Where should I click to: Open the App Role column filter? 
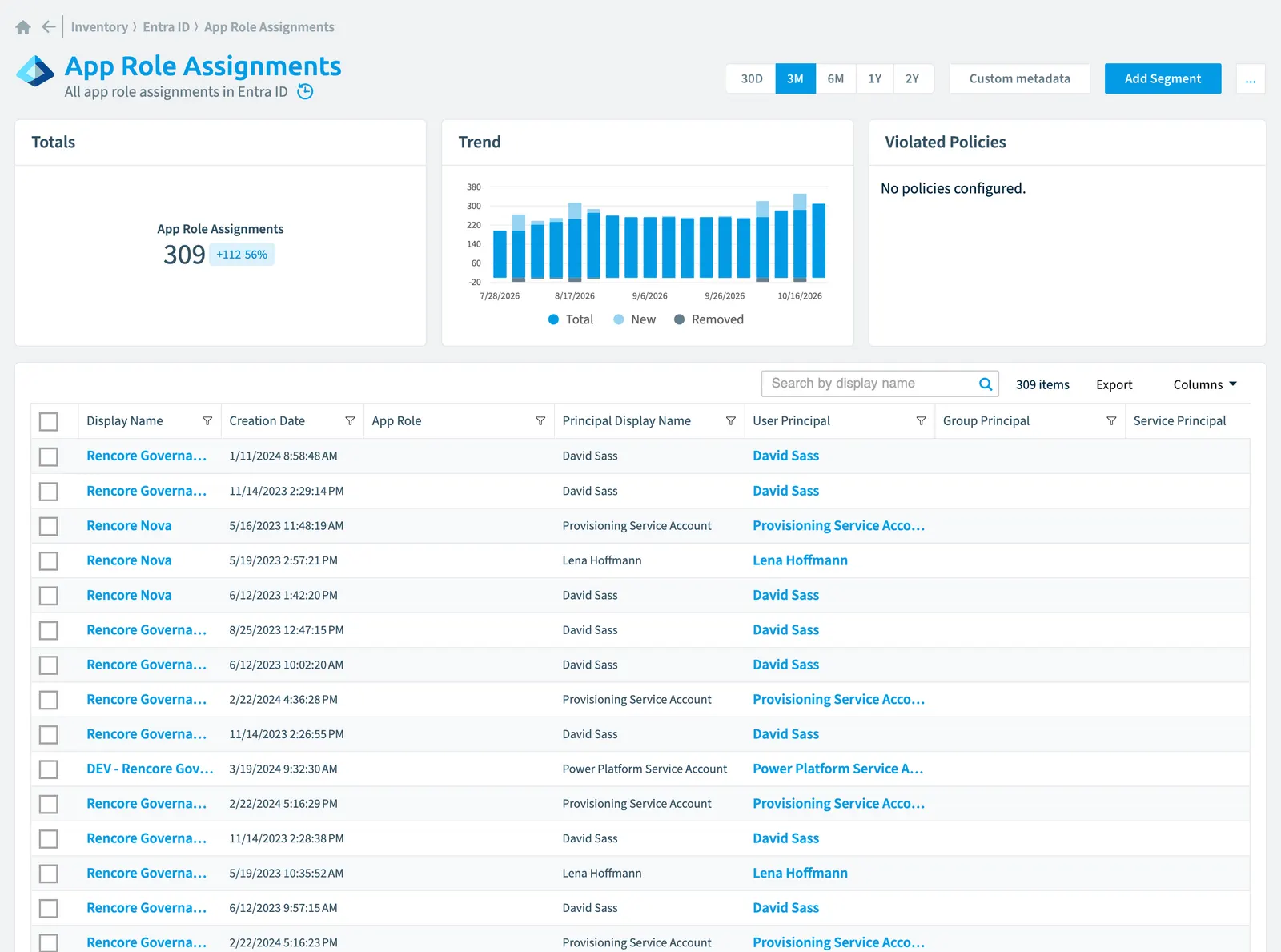tap(540, 421)
